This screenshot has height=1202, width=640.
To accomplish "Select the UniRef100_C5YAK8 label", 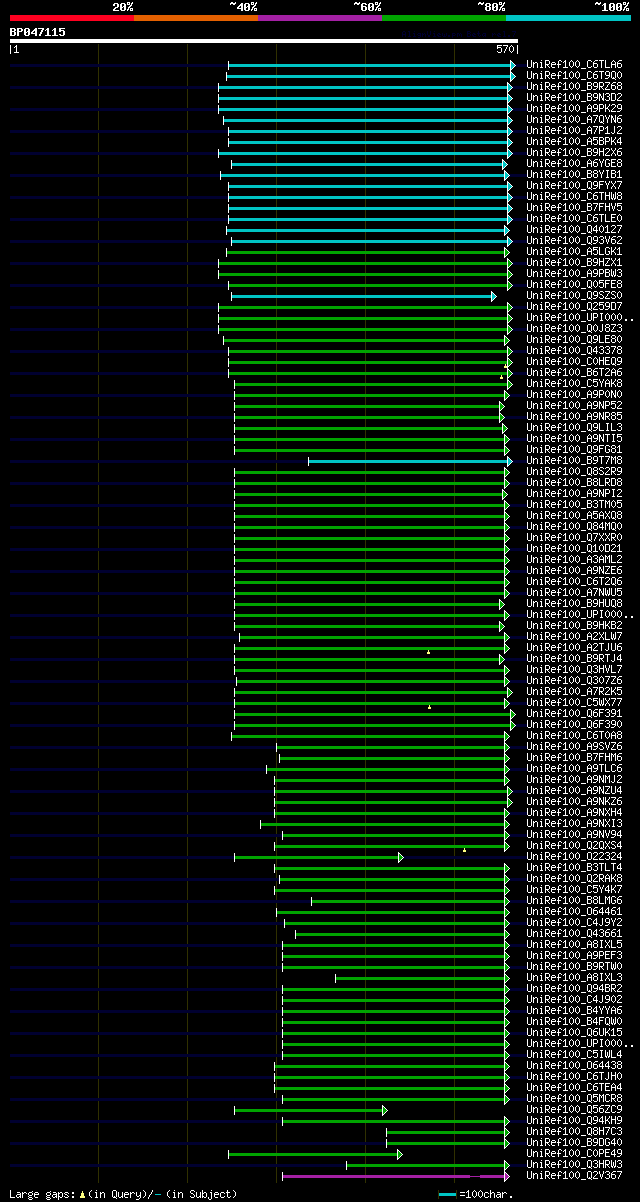I will point(574,383).
